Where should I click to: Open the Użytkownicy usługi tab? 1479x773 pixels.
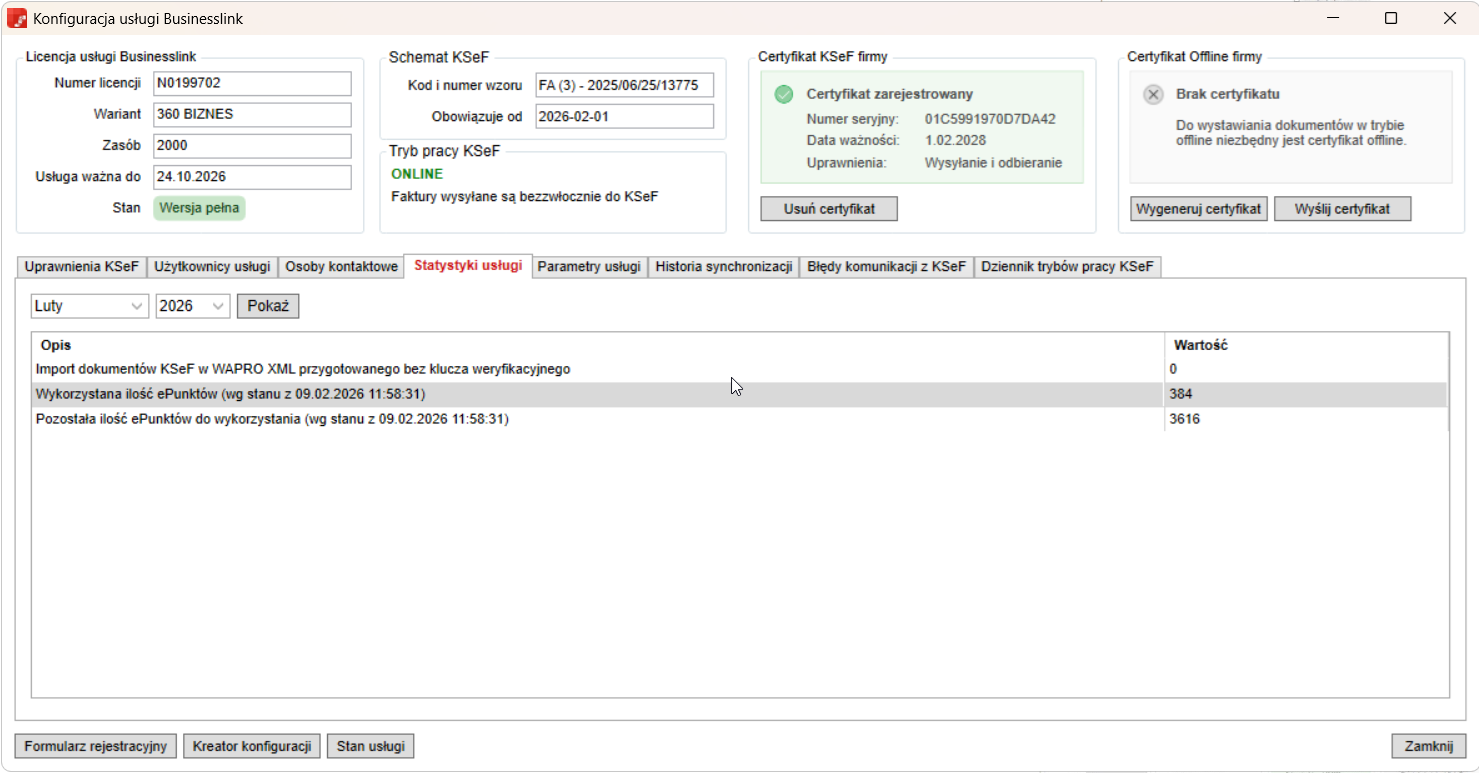212,267
